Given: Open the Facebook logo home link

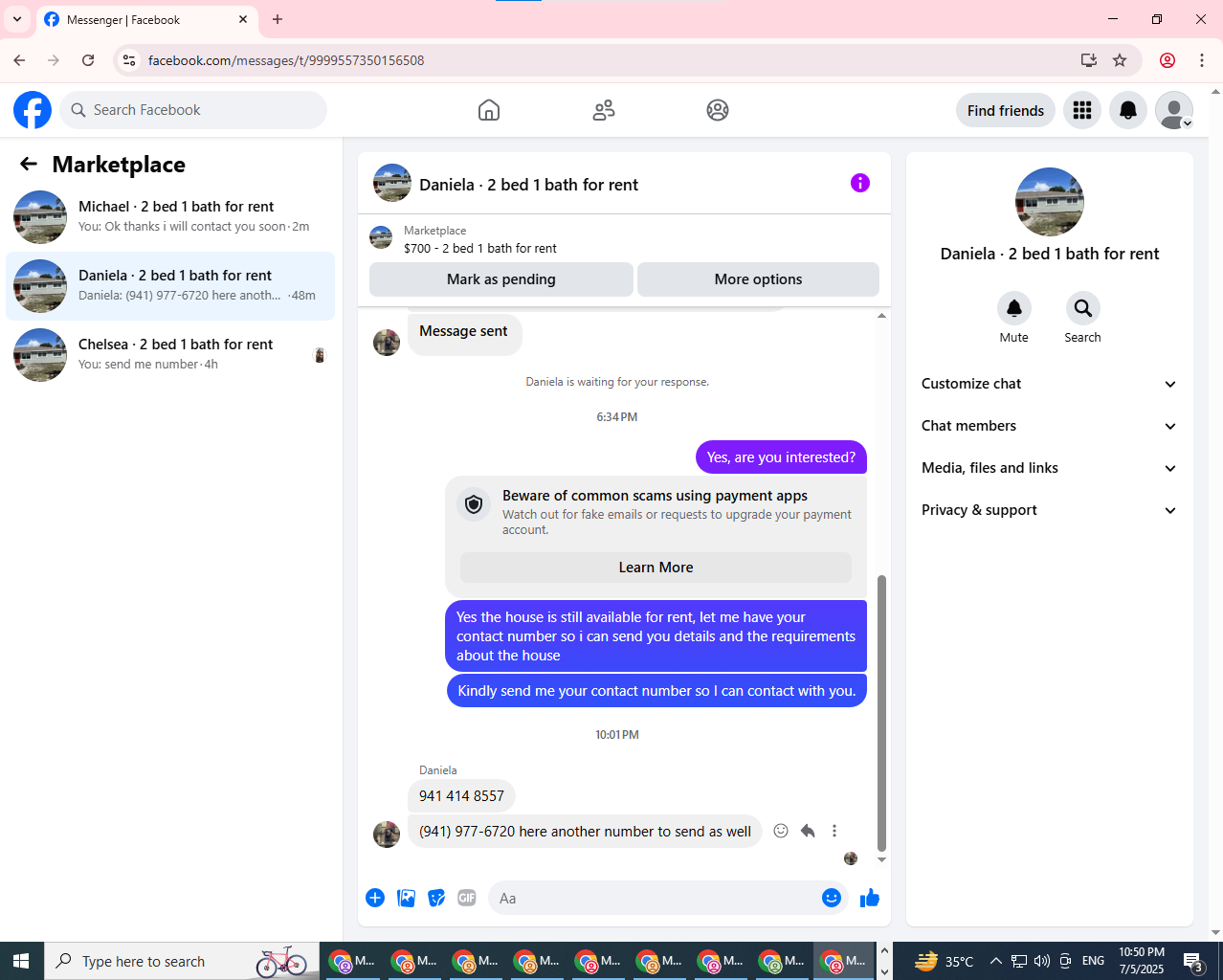Looking at the screenshot, I should pyautogui.click(x=33, y=110).
